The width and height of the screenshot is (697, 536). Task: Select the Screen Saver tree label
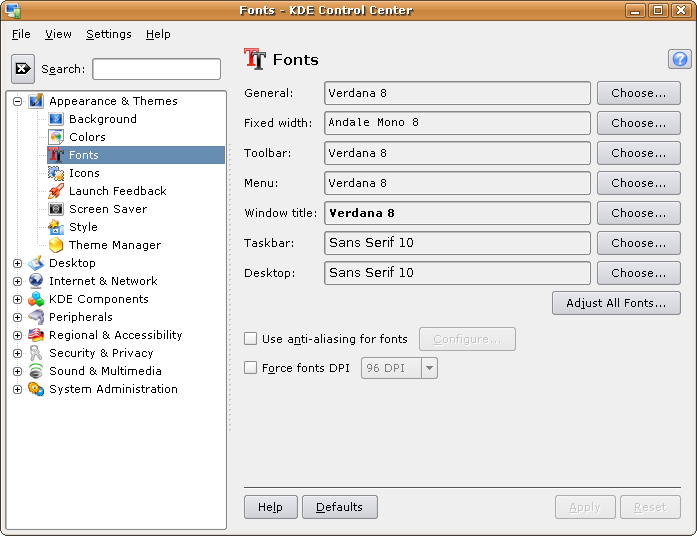(x=108, y=209)
